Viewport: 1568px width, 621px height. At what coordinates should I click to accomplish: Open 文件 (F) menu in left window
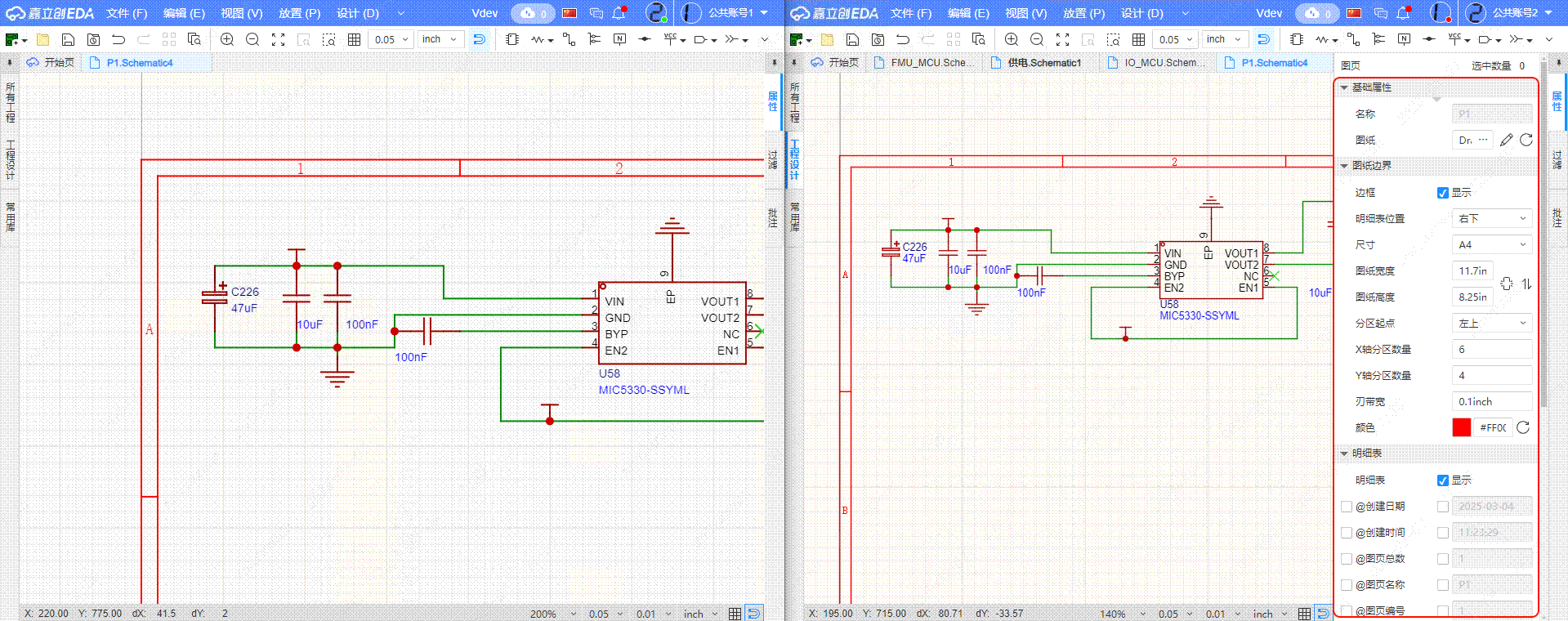pyautogui.click(x=127, y=13)
